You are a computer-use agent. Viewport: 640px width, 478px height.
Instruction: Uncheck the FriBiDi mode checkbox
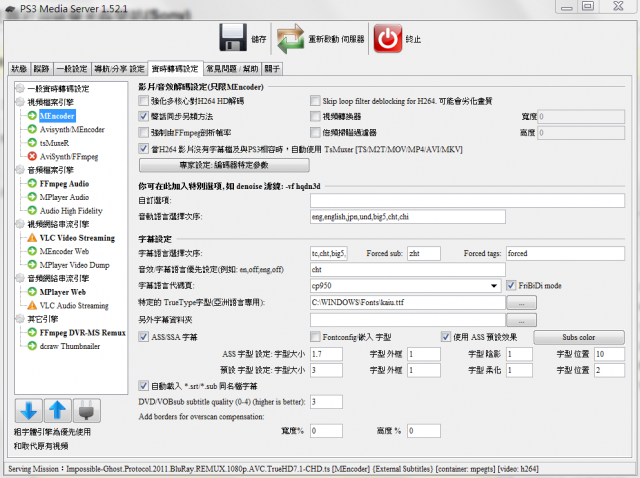tap(511, 285)
